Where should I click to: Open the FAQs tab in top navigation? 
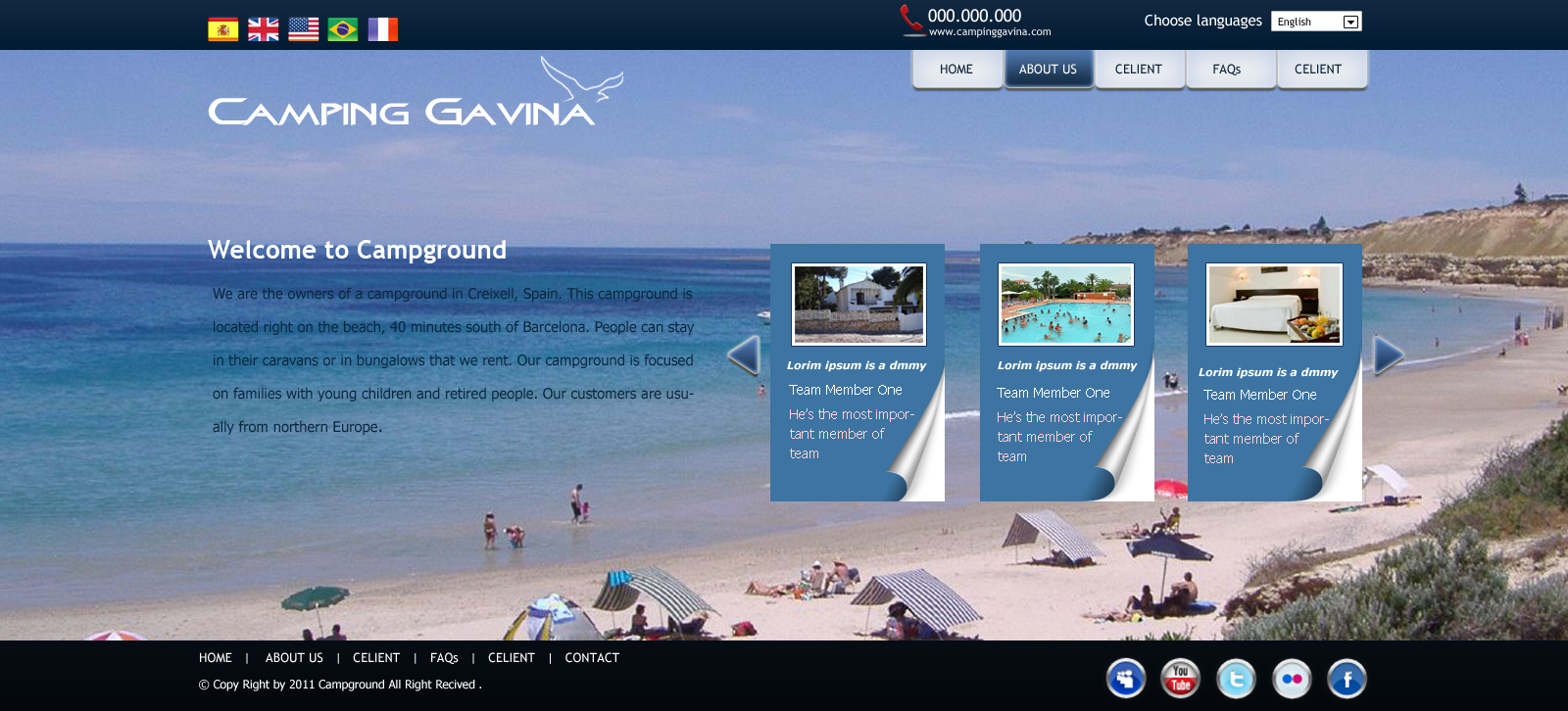coord(1227,70)
